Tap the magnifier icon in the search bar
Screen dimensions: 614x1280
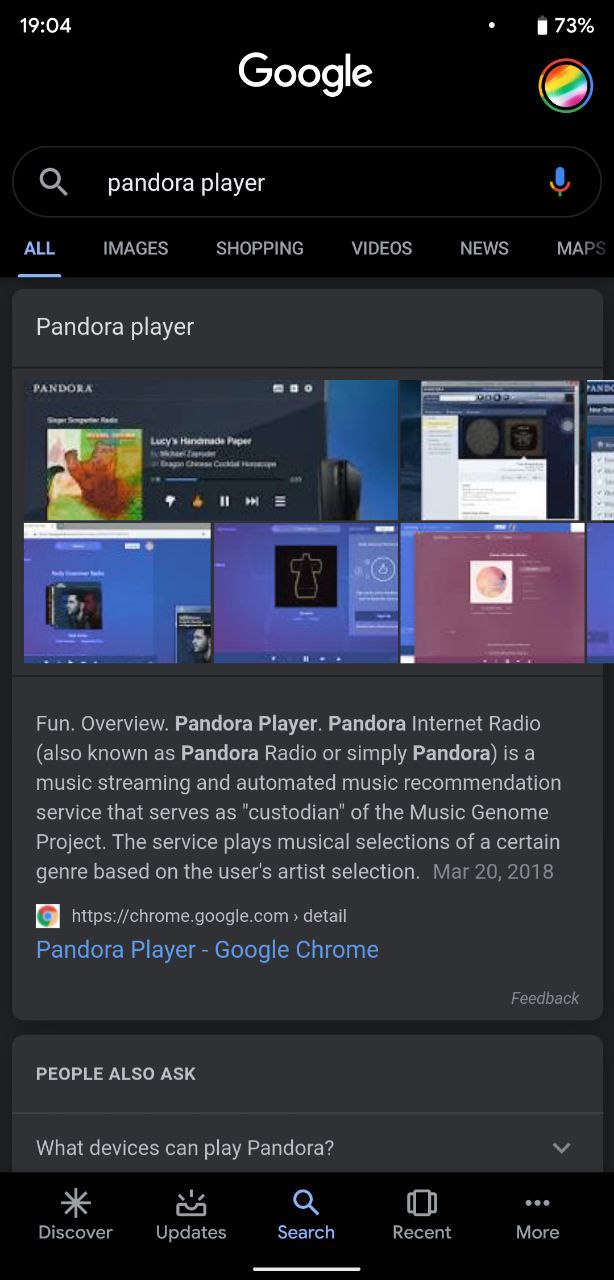pos(53,182)
